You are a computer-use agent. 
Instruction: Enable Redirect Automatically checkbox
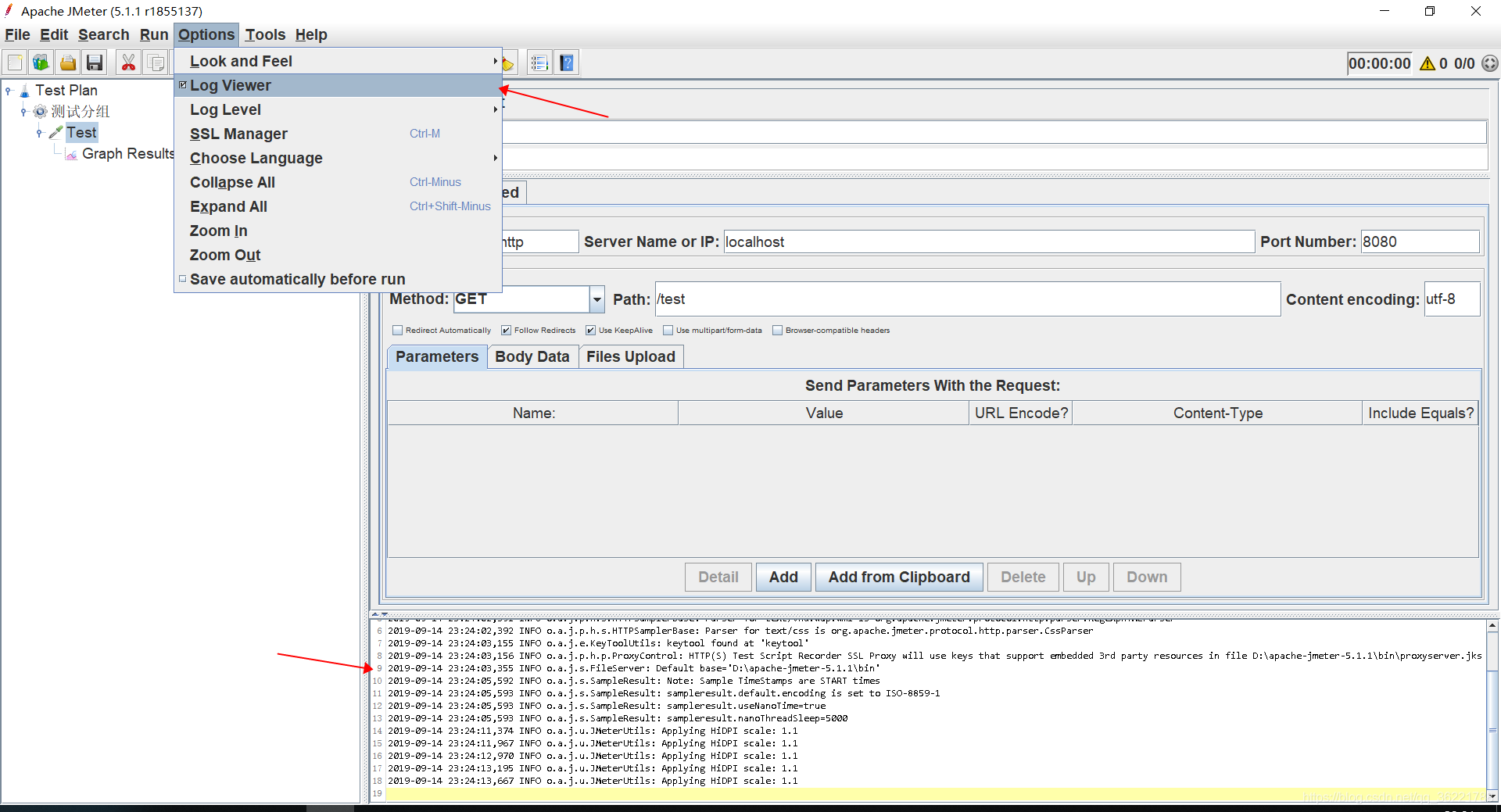tap(397, 331)
